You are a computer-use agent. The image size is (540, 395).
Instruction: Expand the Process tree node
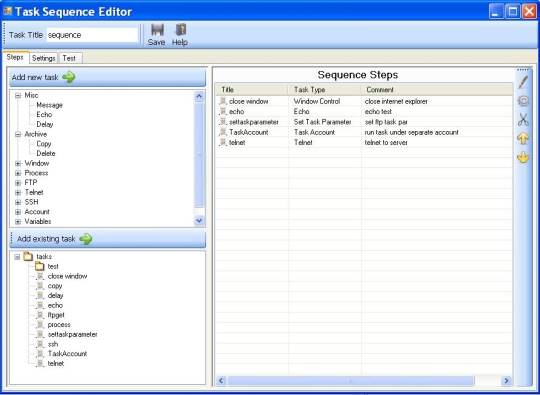18,173
